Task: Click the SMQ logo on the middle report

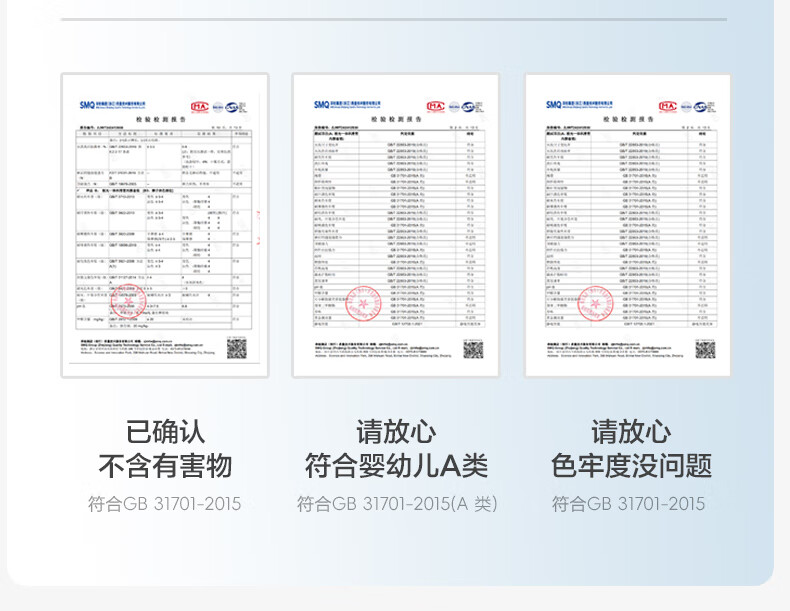Action: (321, 104)
